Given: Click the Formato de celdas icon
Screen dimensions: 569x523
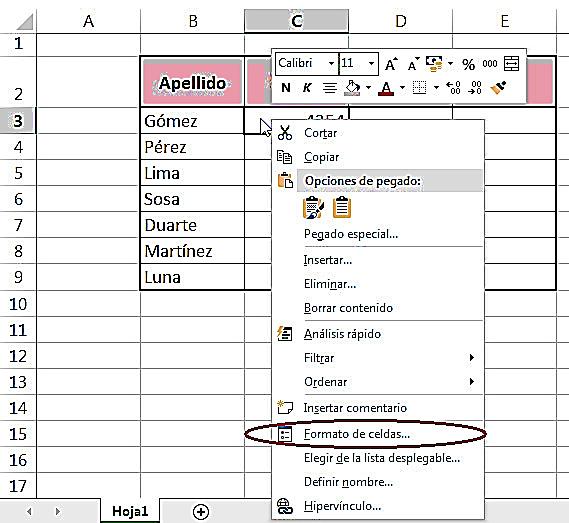Looking at the screenshot, I should pos(285,434).
